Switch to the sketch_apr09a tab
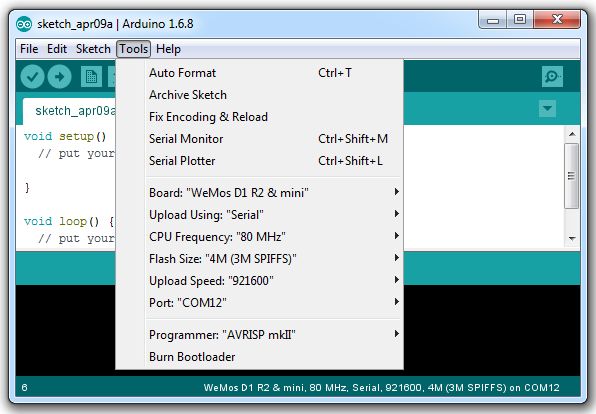The height and width of the screenshot is (414, 596). pos(69,111)
